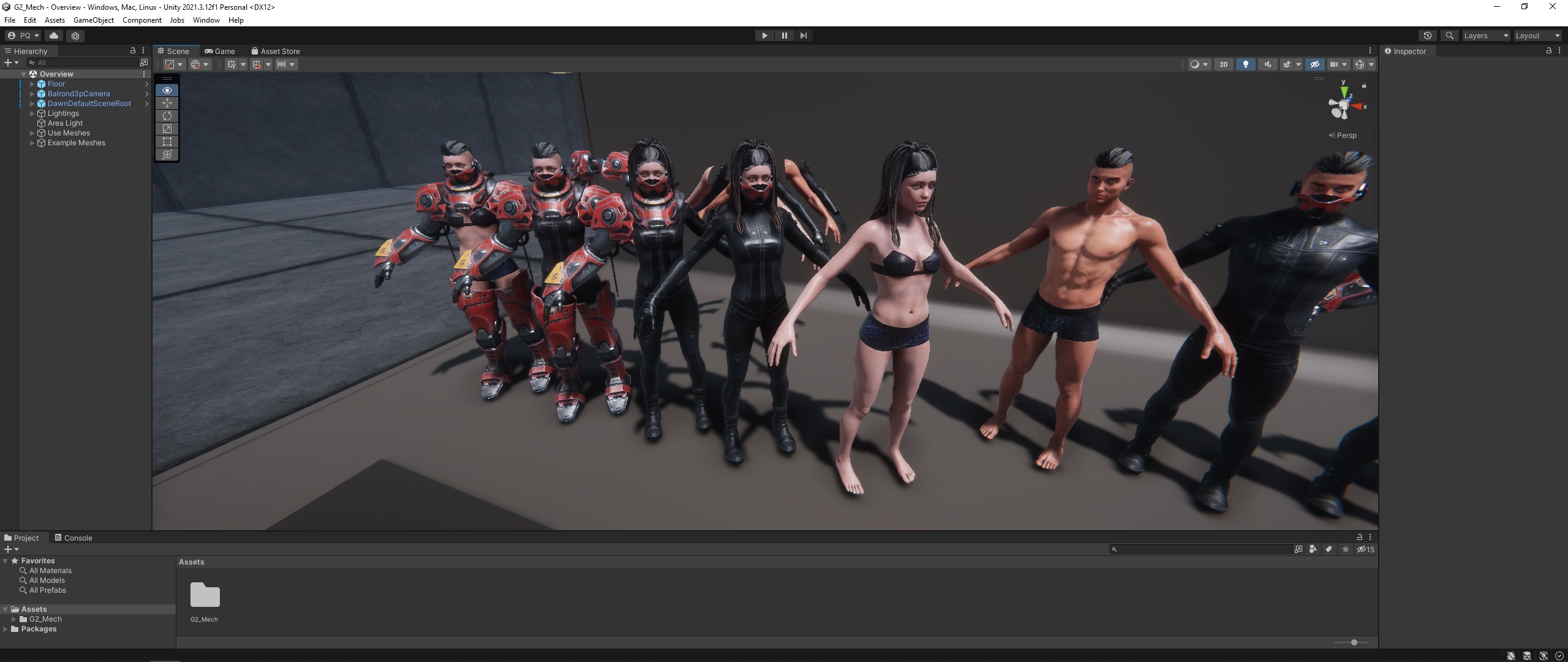The width and height of the screenshot is (1568, 662).
Task: Select the Example Meshes object
Action: (76, 143)
